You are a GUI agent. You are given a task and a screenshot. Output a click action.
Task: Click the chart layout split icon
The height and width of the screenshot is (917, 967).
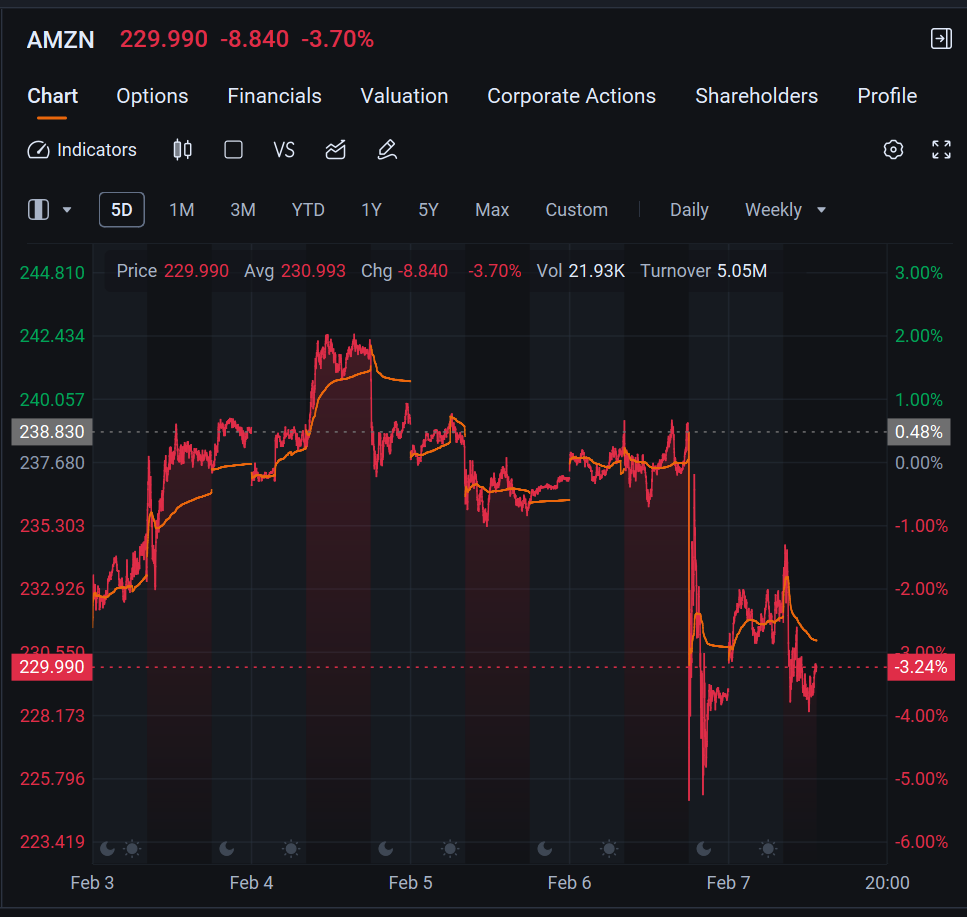(x=38, y=210)
